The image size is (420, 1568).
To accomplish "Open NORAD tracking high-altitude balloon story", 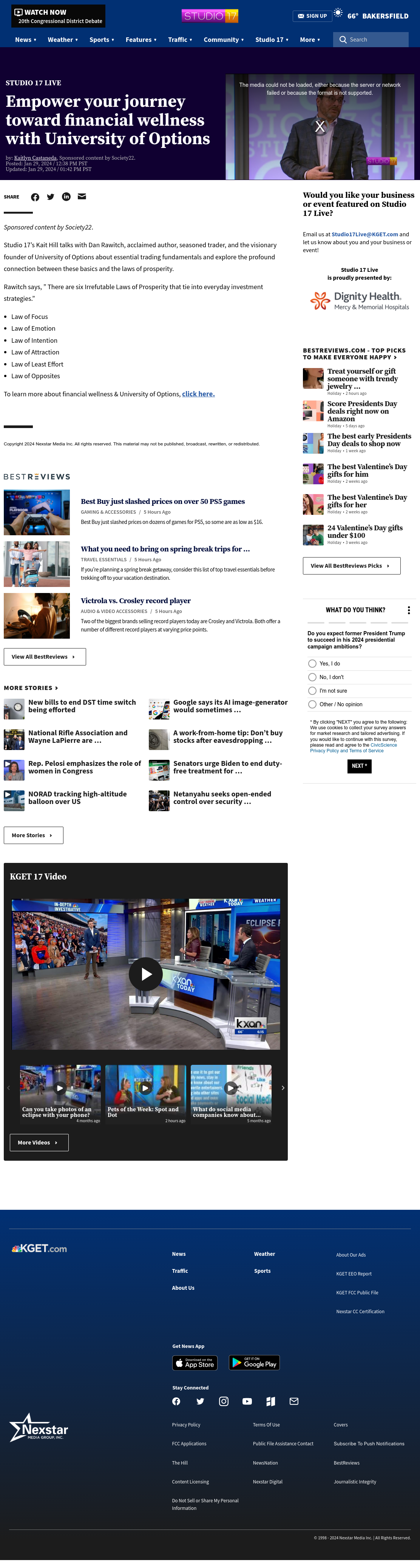I will 77,798.
